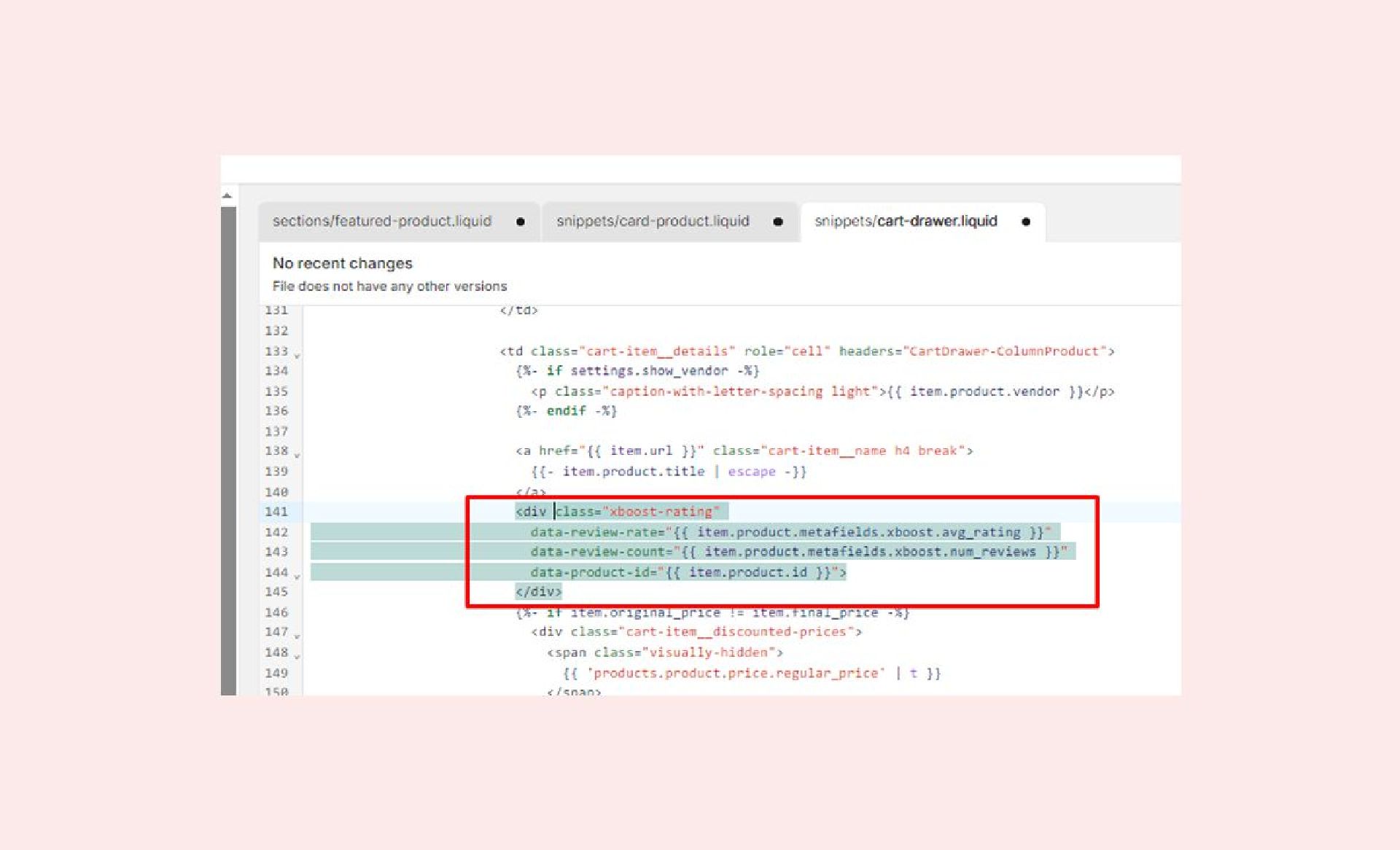Click 'File does not have any other versions'
This screenshot has width=1400, height=850.
point(389,286)
